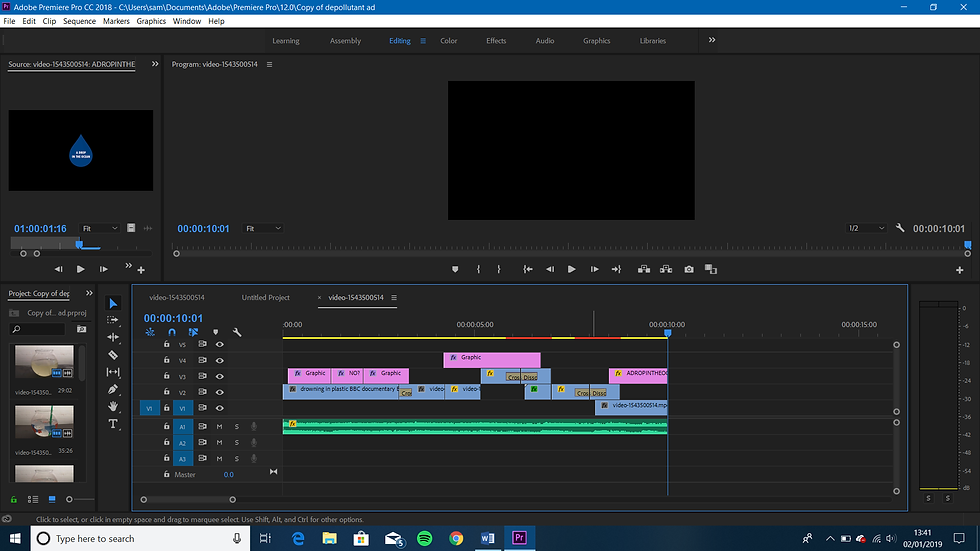This screenshot has width=980, height=551.
Task: Open playback resolution 1/2 dropdown
Action: tap(866, 229)
